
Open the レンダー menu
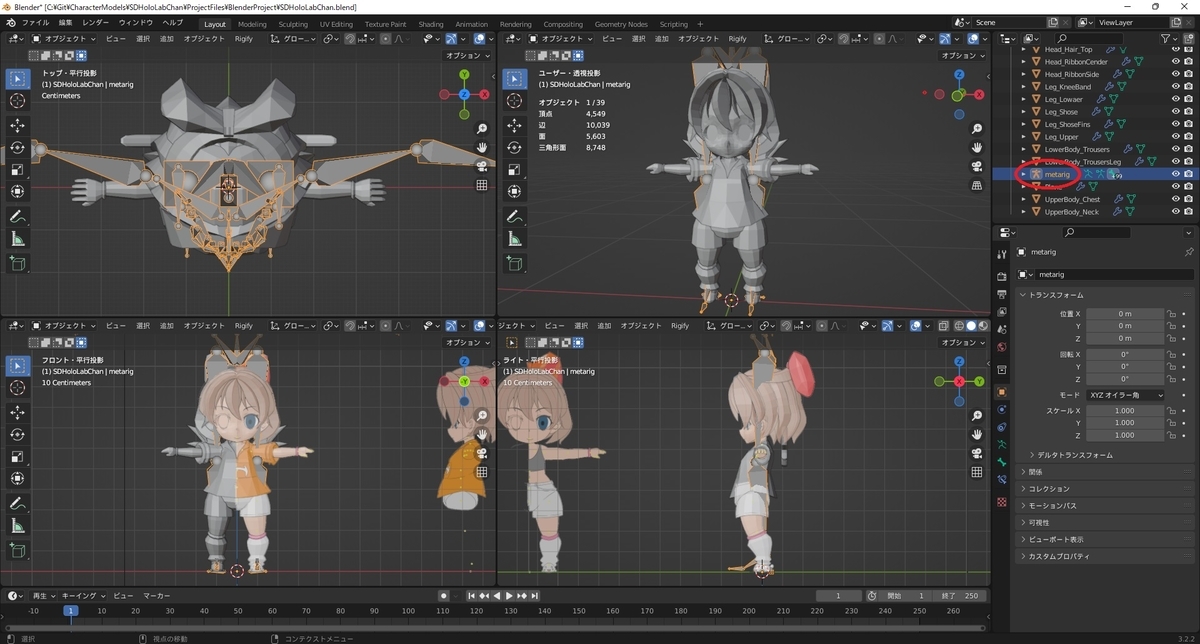pos(95,22)
